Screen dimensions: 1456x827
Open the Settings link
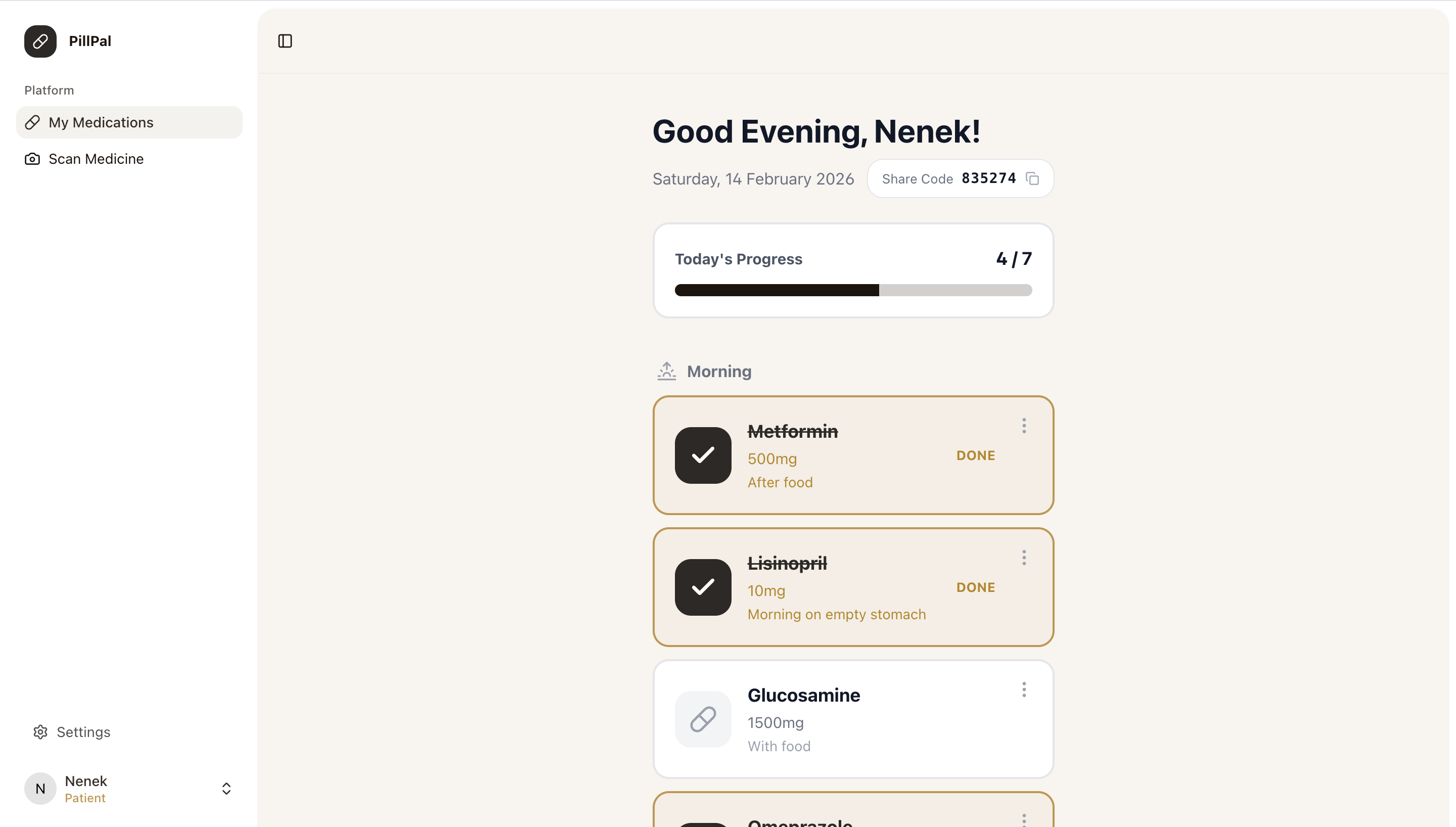click(x=83, y=731)
